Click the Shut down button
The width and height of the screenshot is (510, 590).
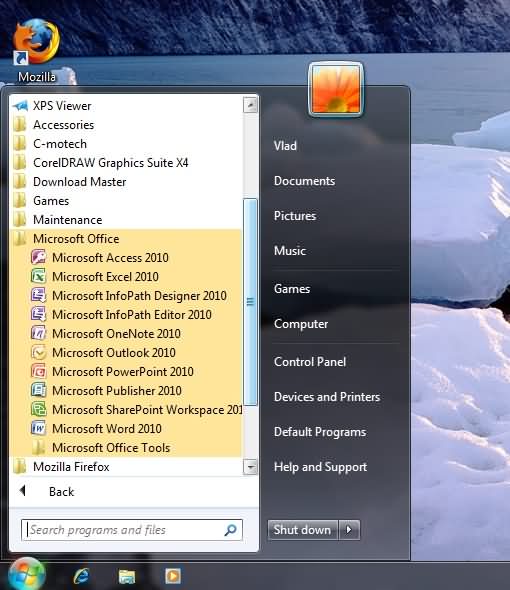coord(303,530)
